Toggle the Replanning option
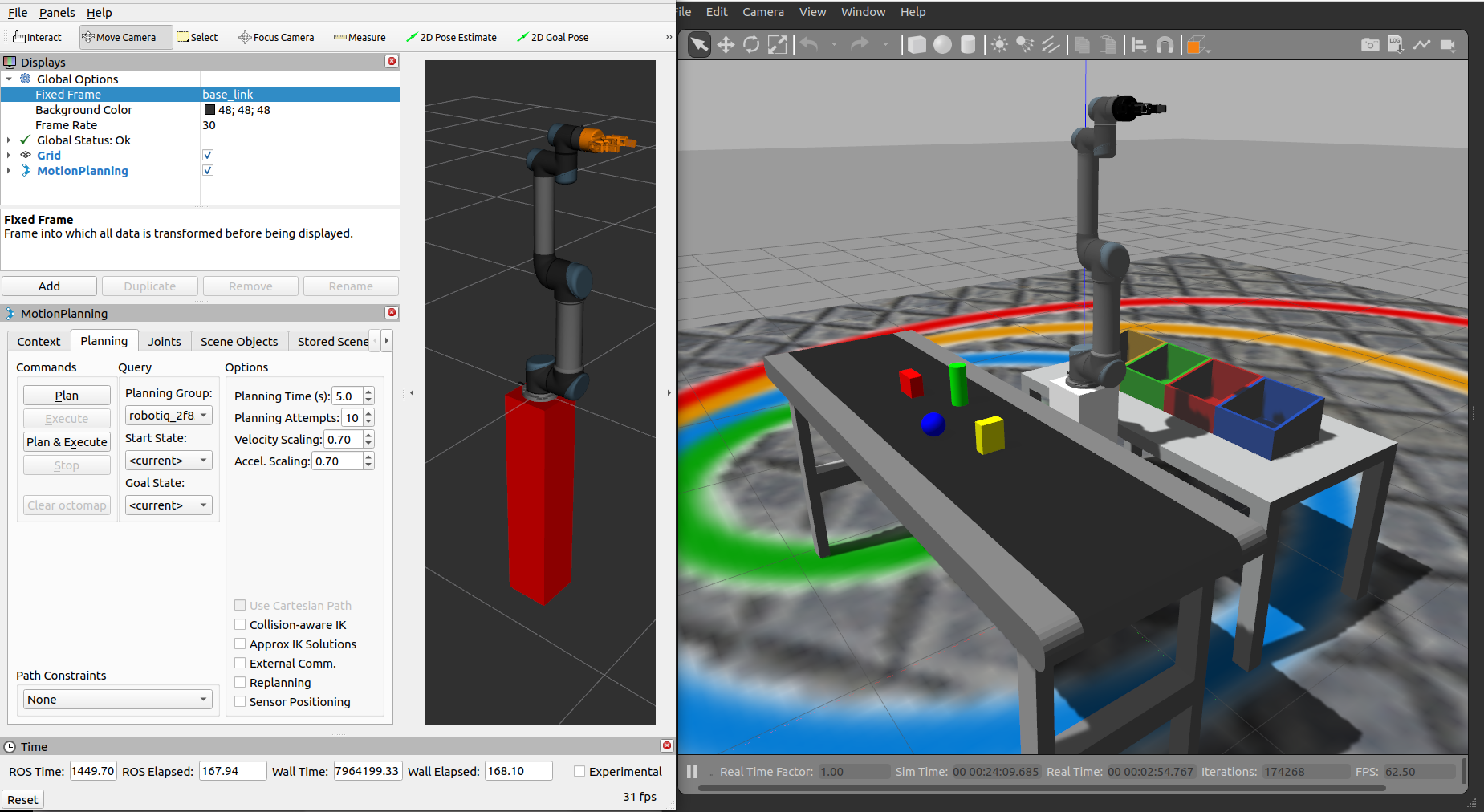 (240, 683)
